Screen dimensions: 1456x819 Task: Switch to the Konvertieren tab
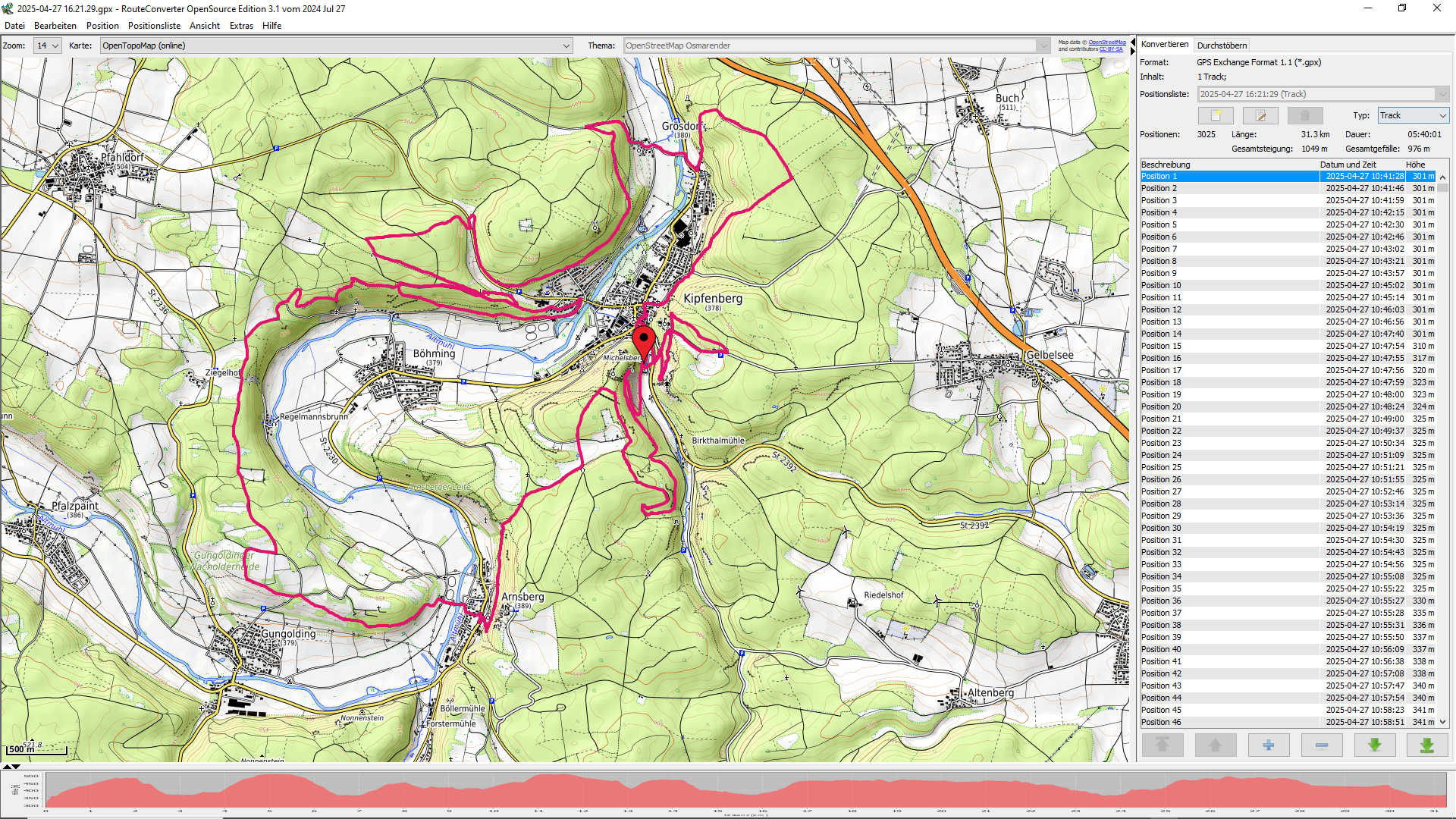pos(1165,44)
